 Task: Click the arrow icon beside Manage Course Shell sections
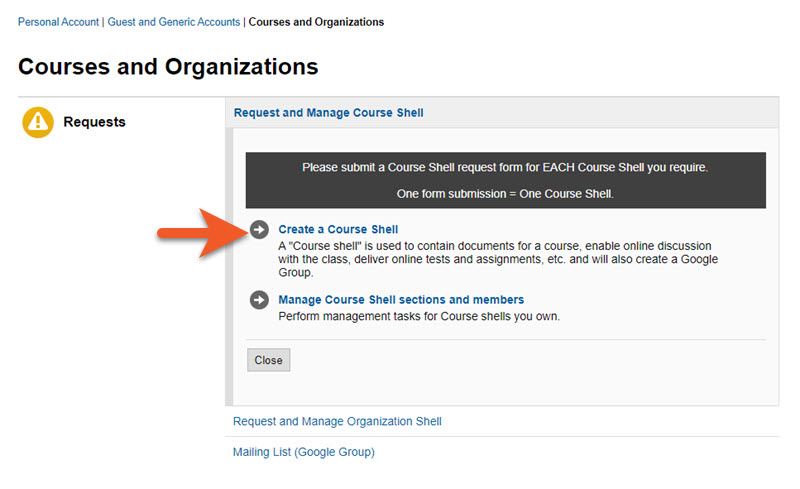pos(259,300)
